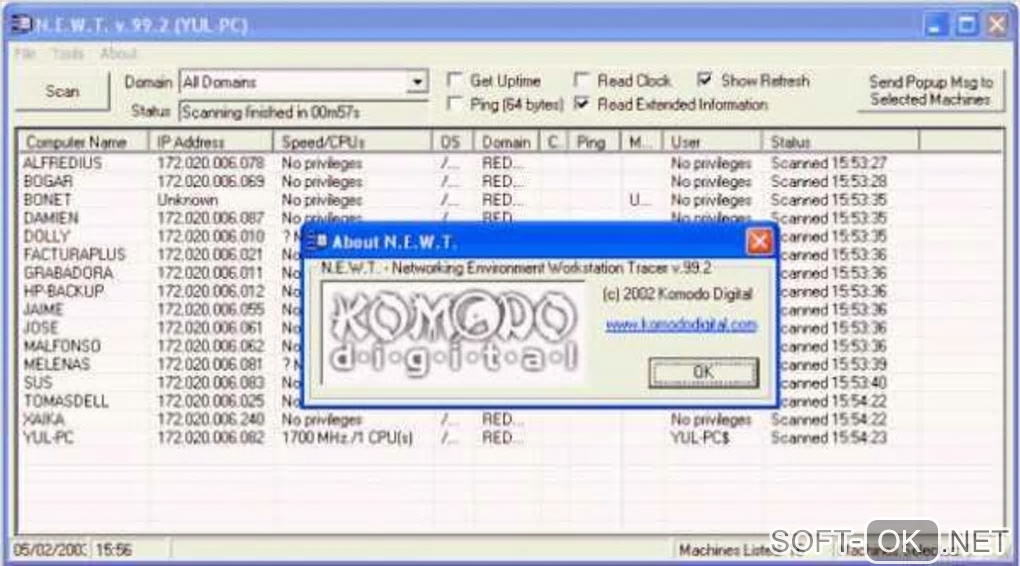The image size is (1020, 566).
Task: Enable the Get Uptime checkbox
Action: (x=454, y=80)
